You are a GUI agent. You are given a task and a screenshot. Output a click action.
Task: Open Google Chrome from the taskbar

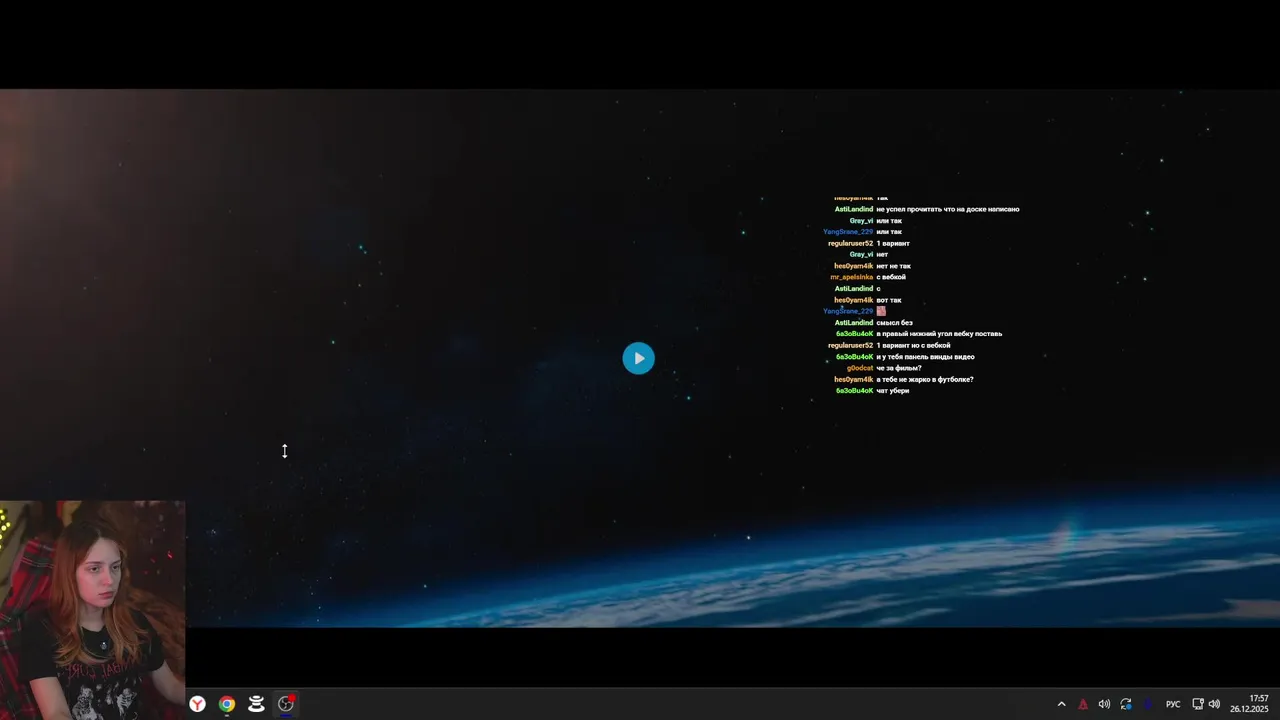227,704
